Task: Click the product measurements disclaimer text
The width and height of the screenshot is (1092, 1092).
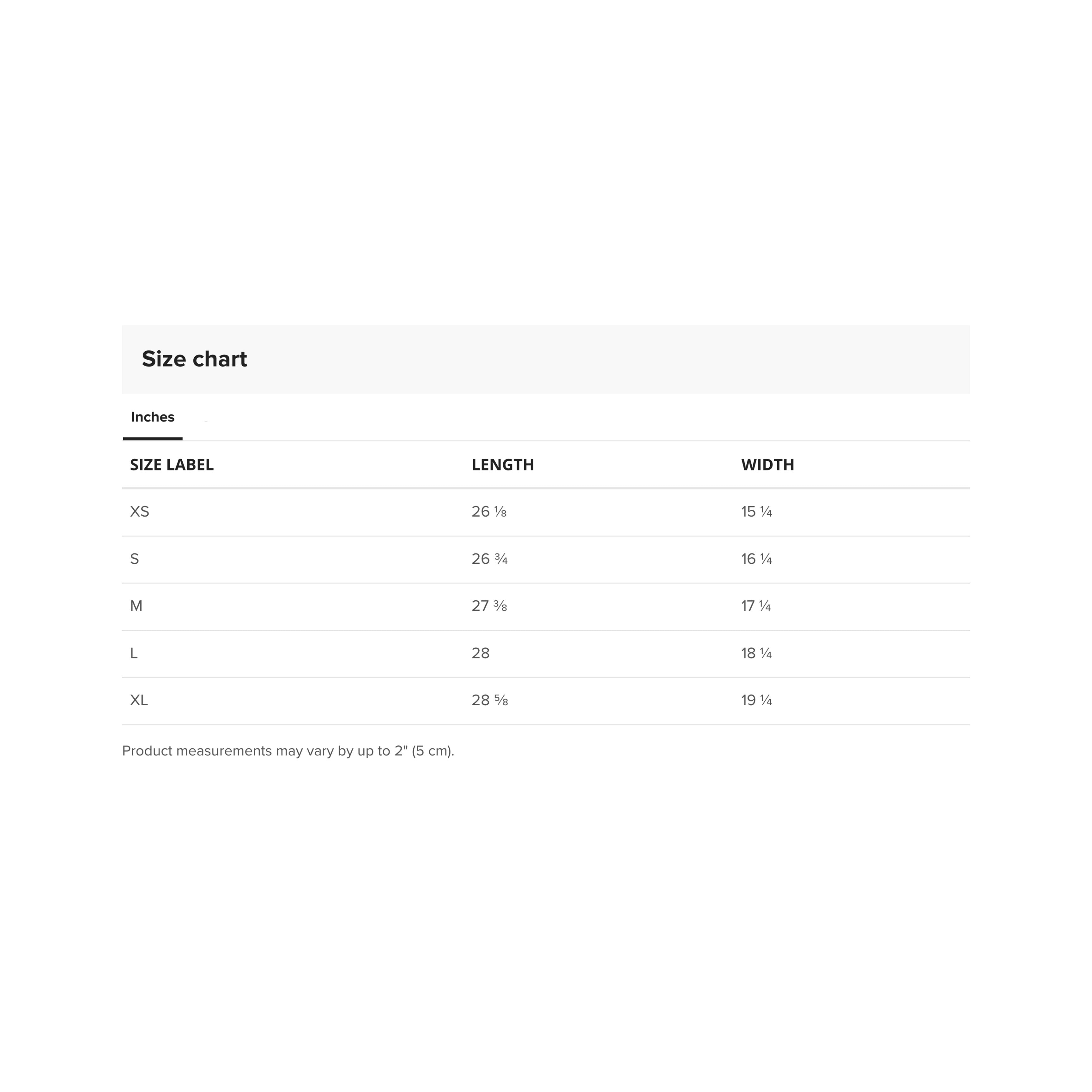Action: click(288, 752)
